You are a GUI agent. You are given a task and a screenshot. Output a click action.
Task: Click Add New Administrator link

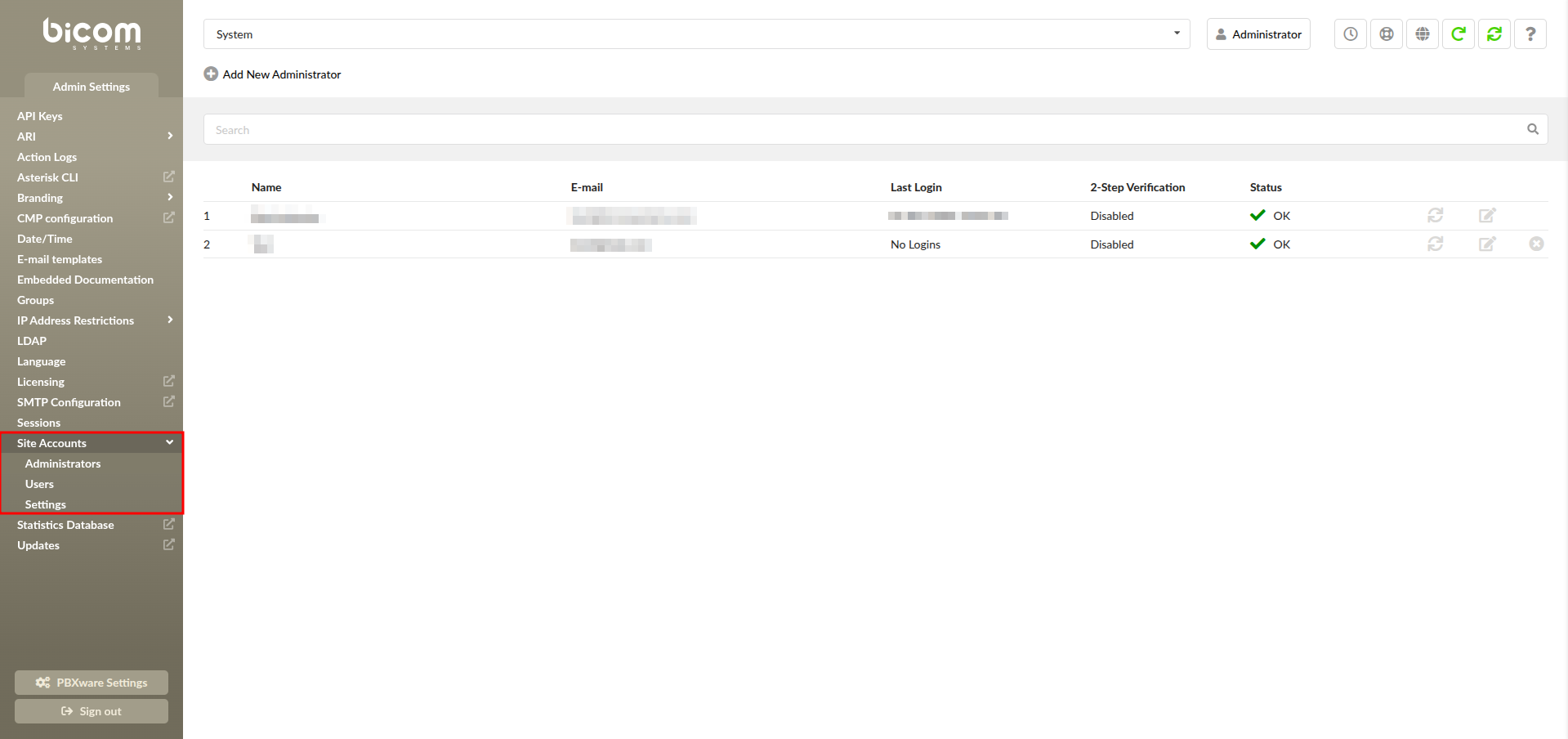(x=282, y=74)
